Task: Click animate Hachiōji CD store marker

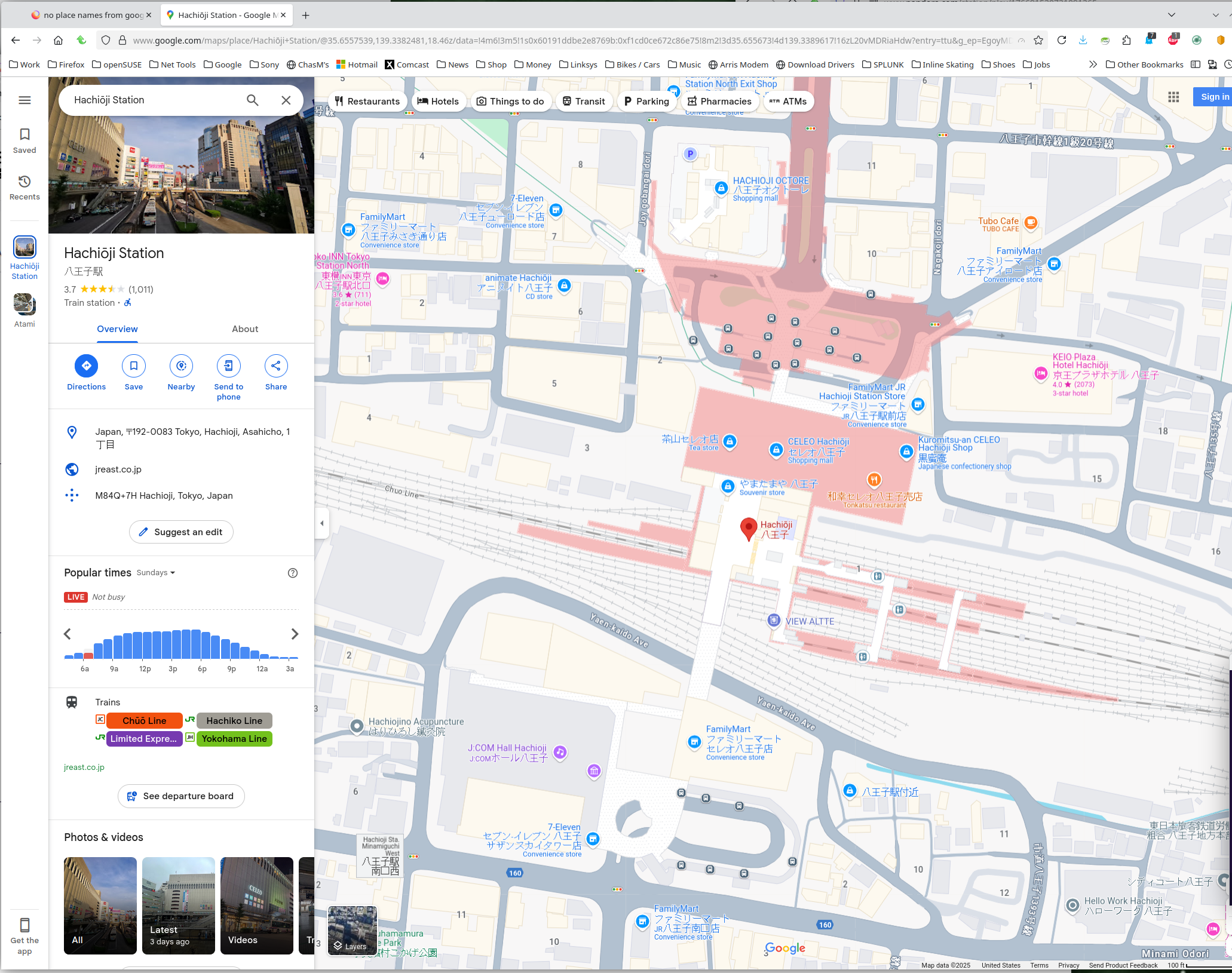Action: tap(564, 286)
